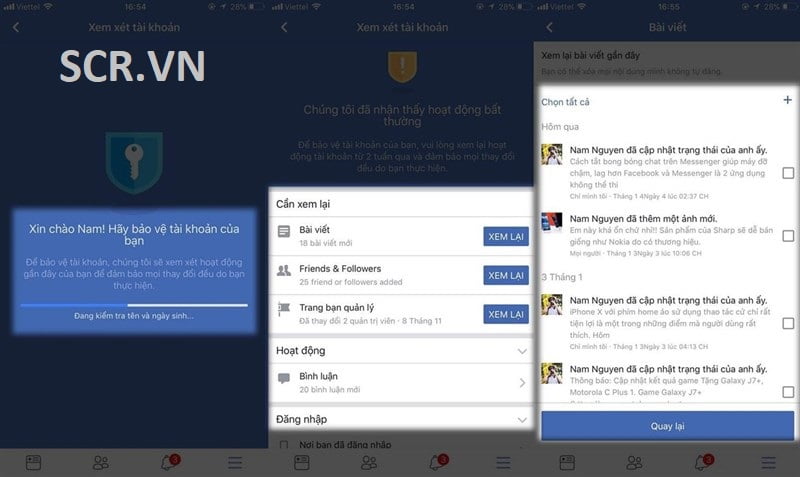The height and width of the screenshot is (477, 800).
Task: Select Chọn tất cả link
Action: [565, 102]
